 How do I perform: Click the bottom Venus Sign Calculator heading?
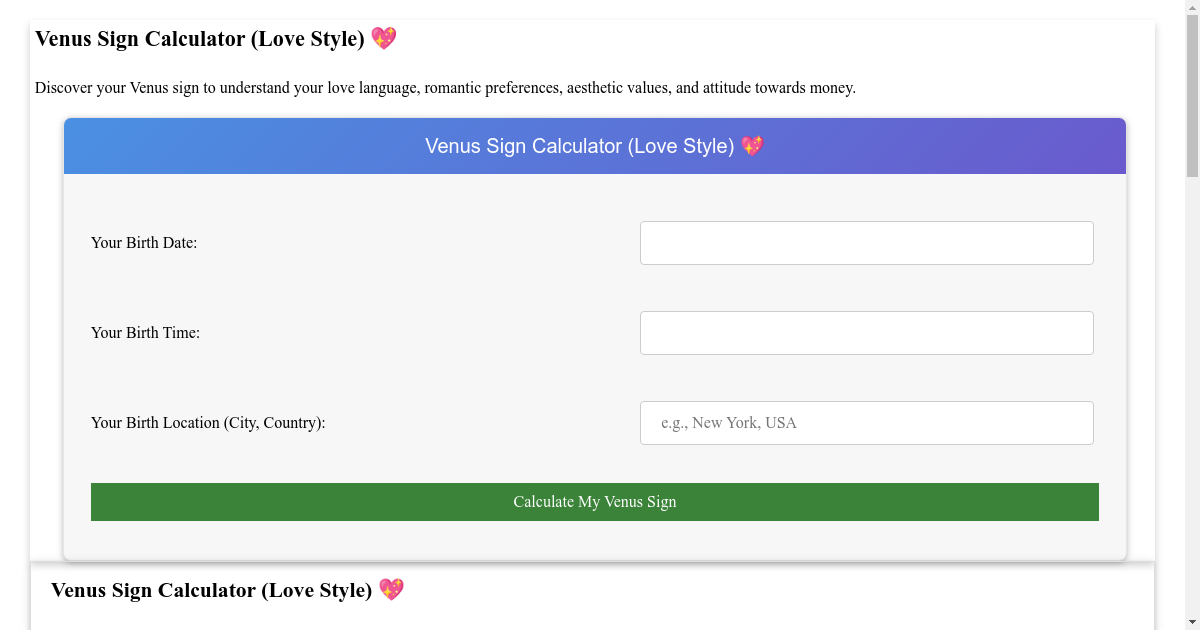[212, 590]
